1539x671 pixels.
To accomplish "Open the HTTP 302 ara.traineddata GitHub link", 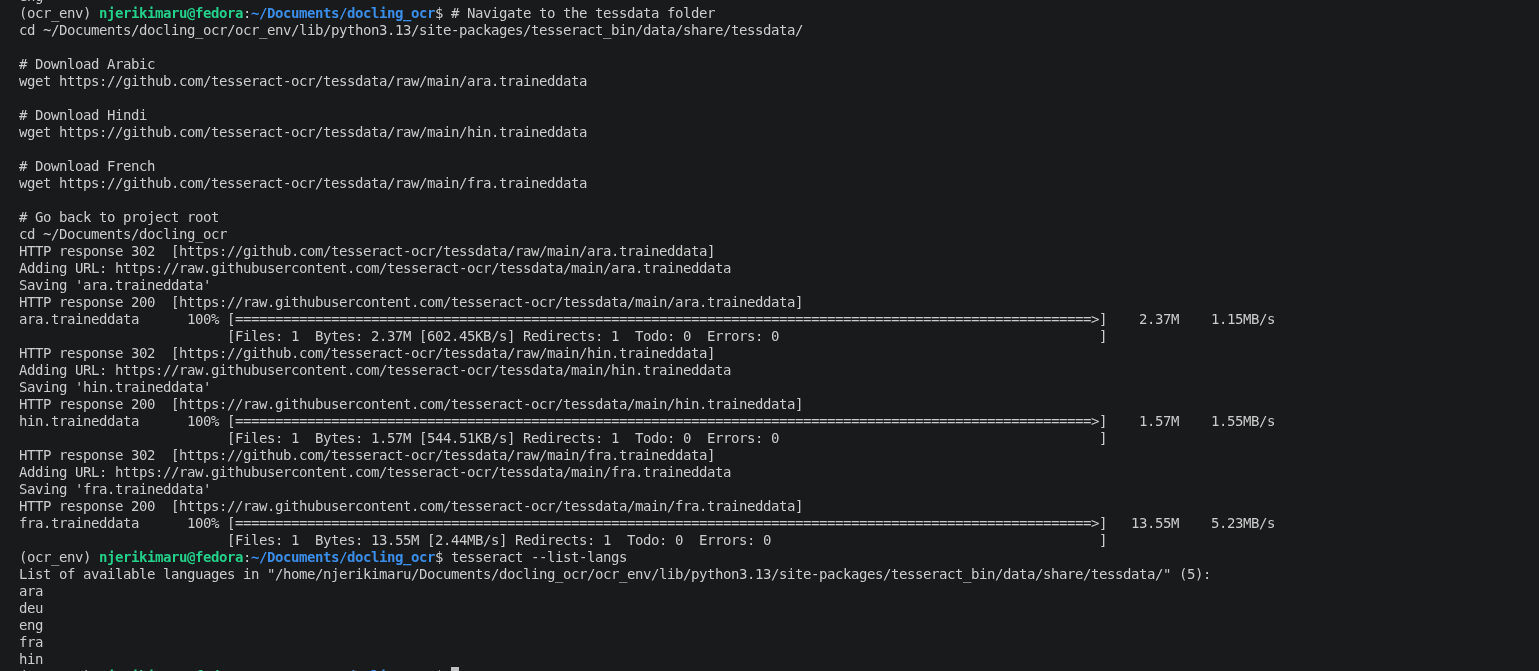I will click(443, 251).
